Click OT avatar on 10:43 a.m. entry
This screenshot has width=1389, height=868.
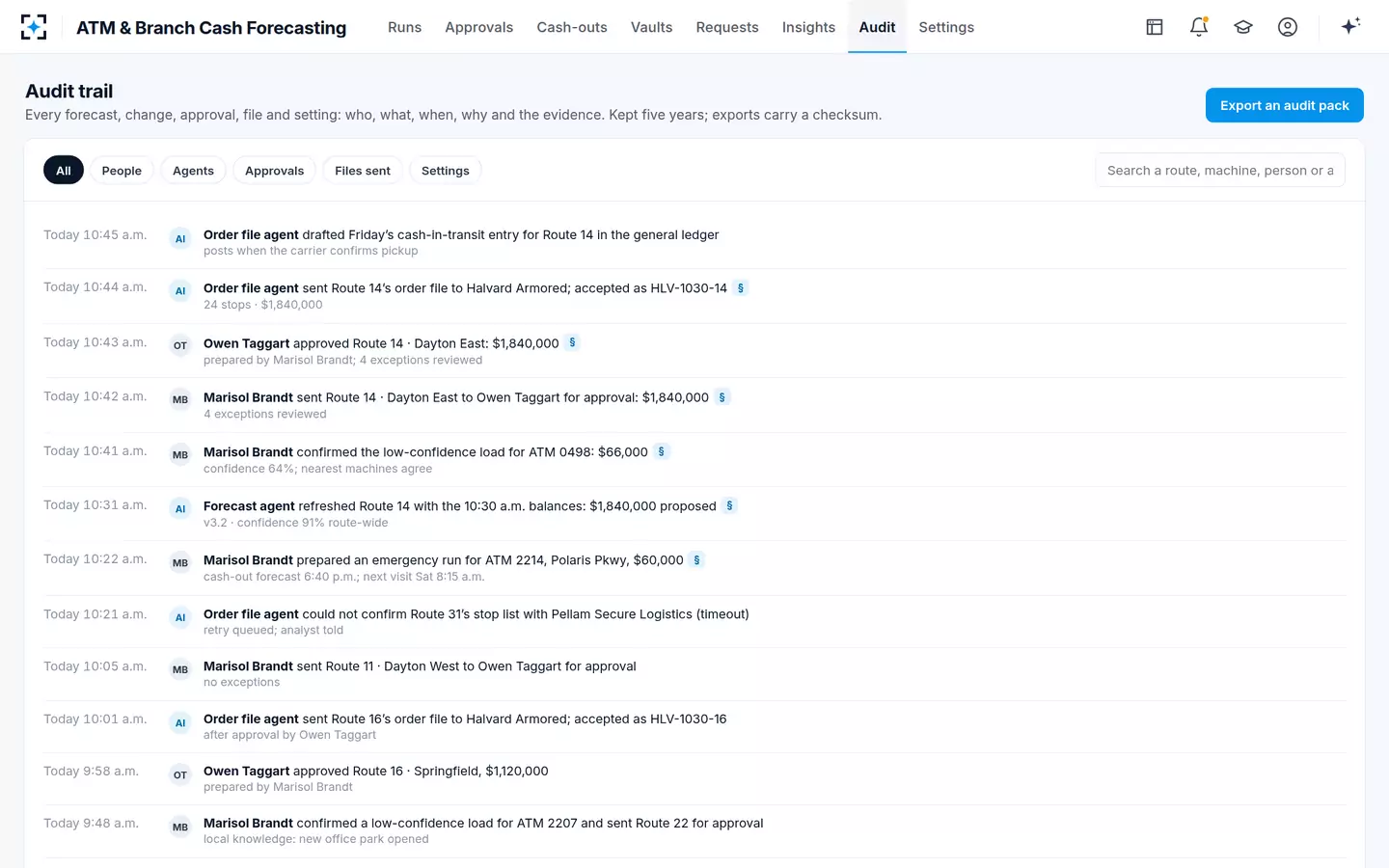(x=180, y=345)
